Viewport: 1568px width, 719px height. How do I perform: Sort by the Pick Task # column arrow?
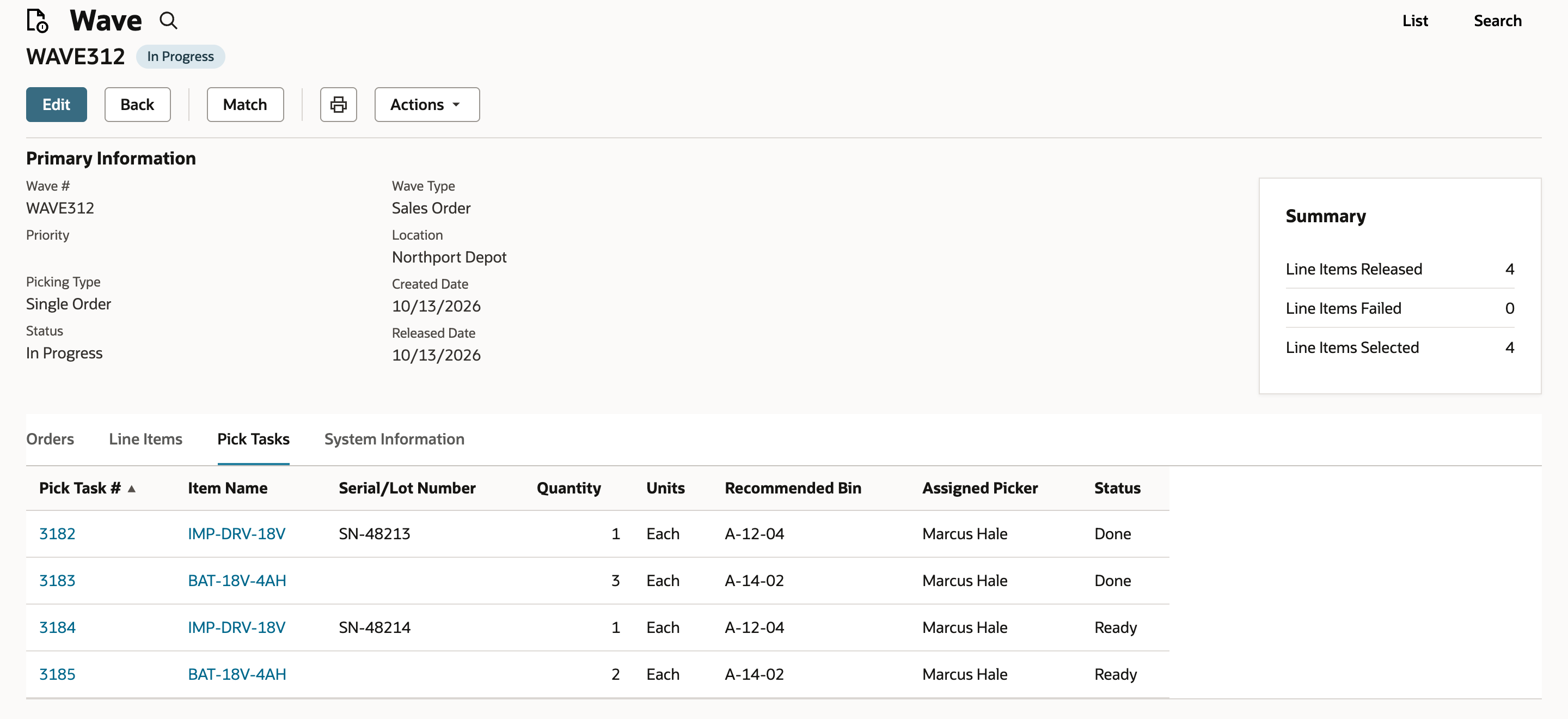131,488
